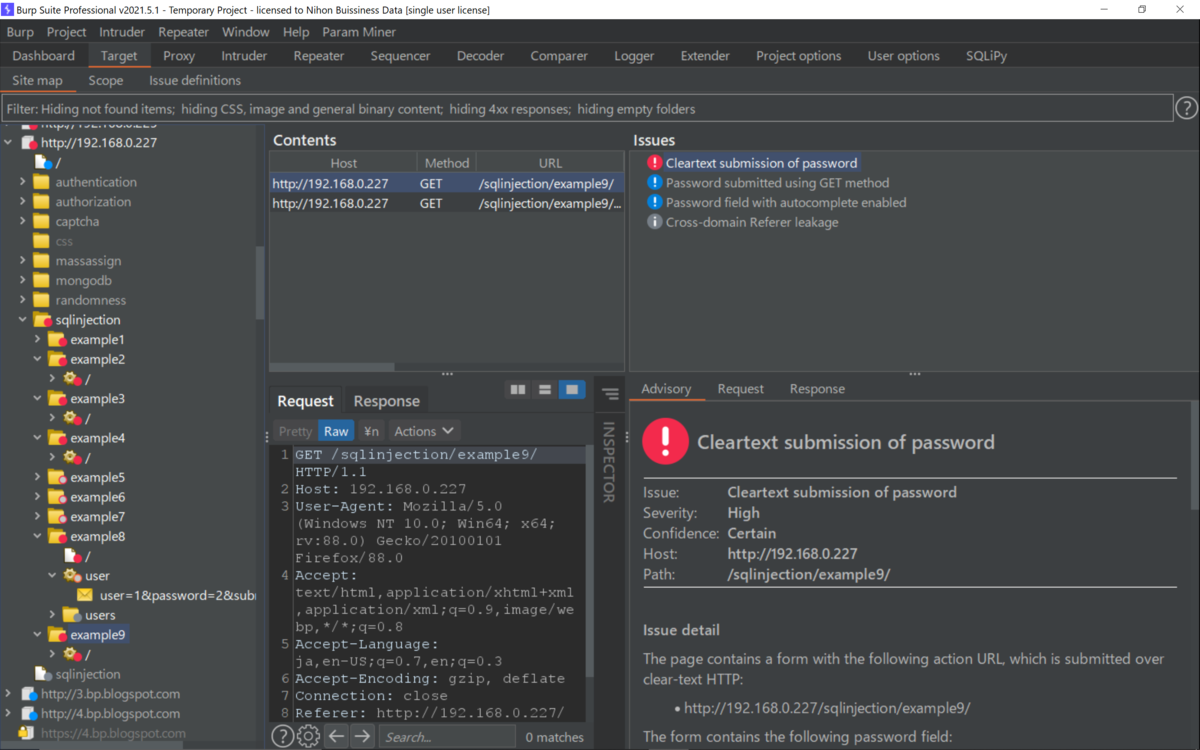The width and height of the screenshot is (1200, 750).
Task: Click the example9 folder icon
Action: (x=57, y=635)
